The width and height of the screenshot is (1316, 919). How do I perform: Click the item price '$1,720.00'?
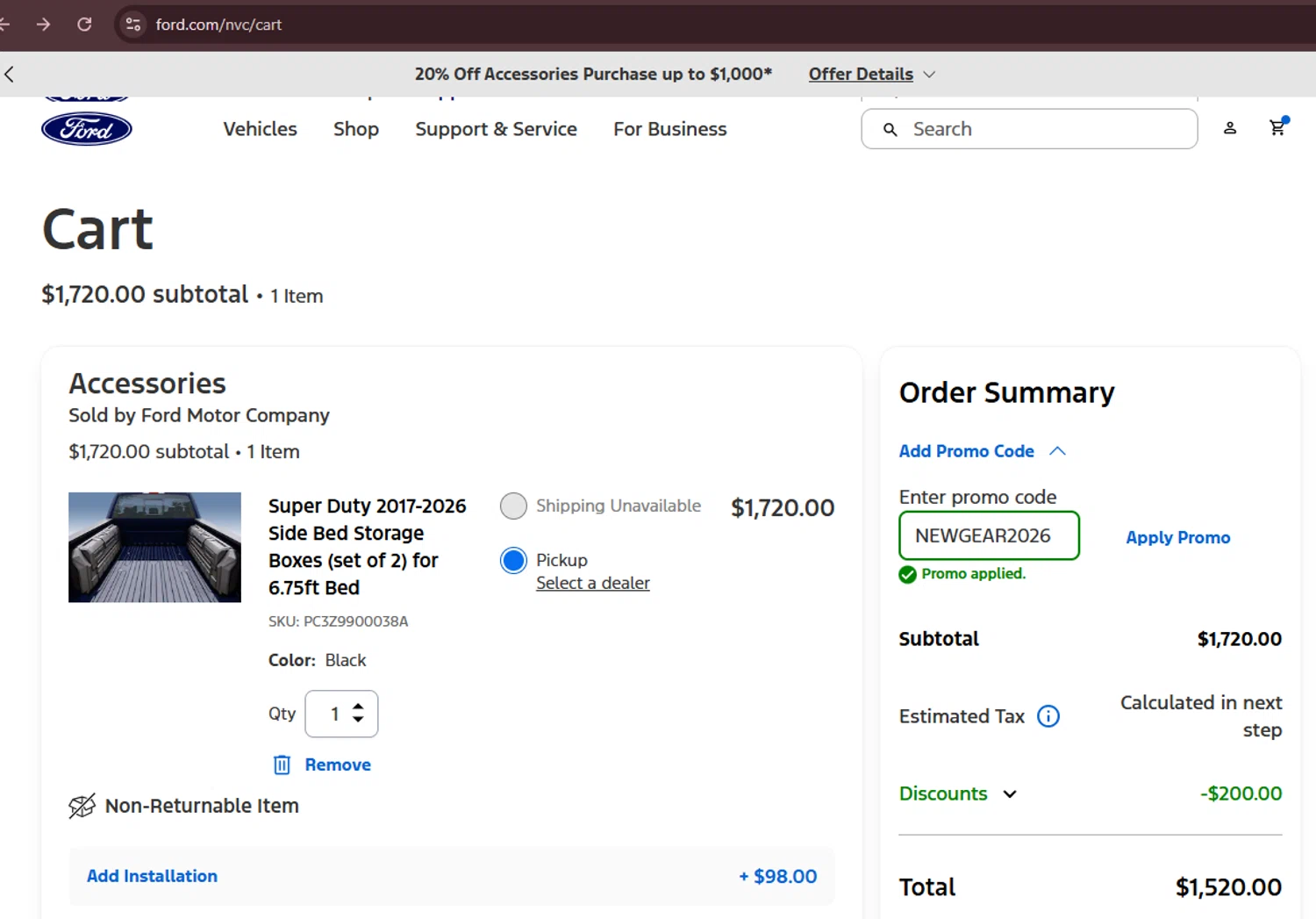pos(783,507)
